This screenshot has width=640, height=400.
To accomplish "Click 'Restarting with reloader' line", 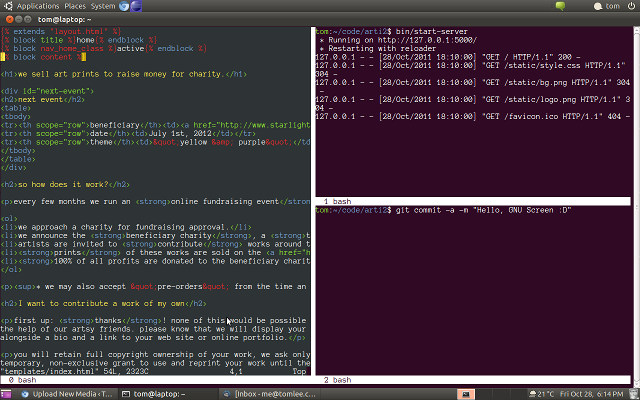I will pyautogui.click(x=378, y=49).
